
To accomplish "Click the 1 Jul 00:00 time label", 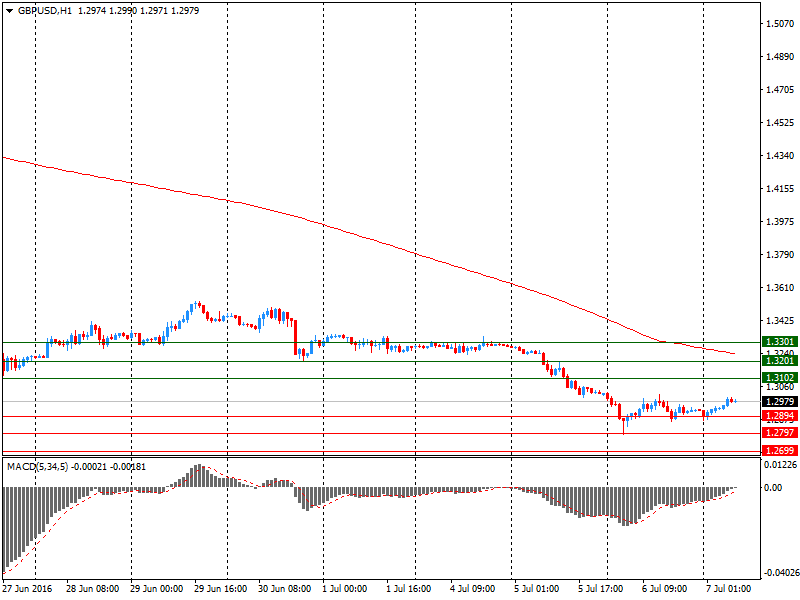I will tap(344, 589).
